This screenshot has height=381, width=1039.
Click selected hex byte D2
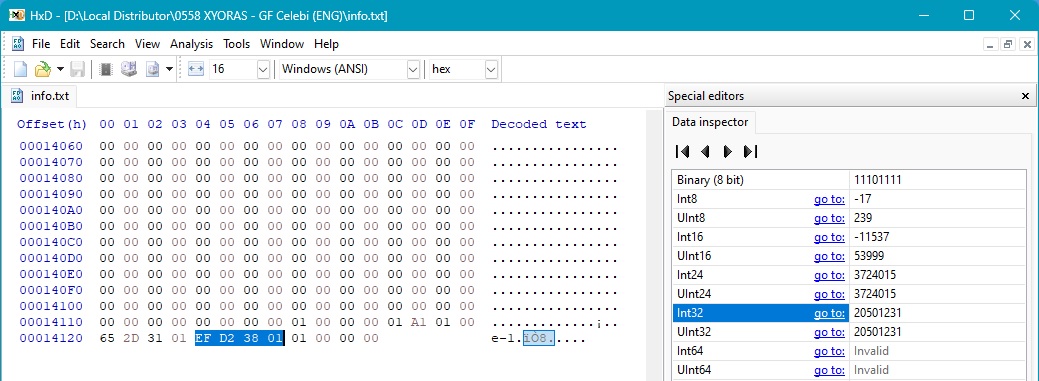pyautogui.click(x=227, y=339)
